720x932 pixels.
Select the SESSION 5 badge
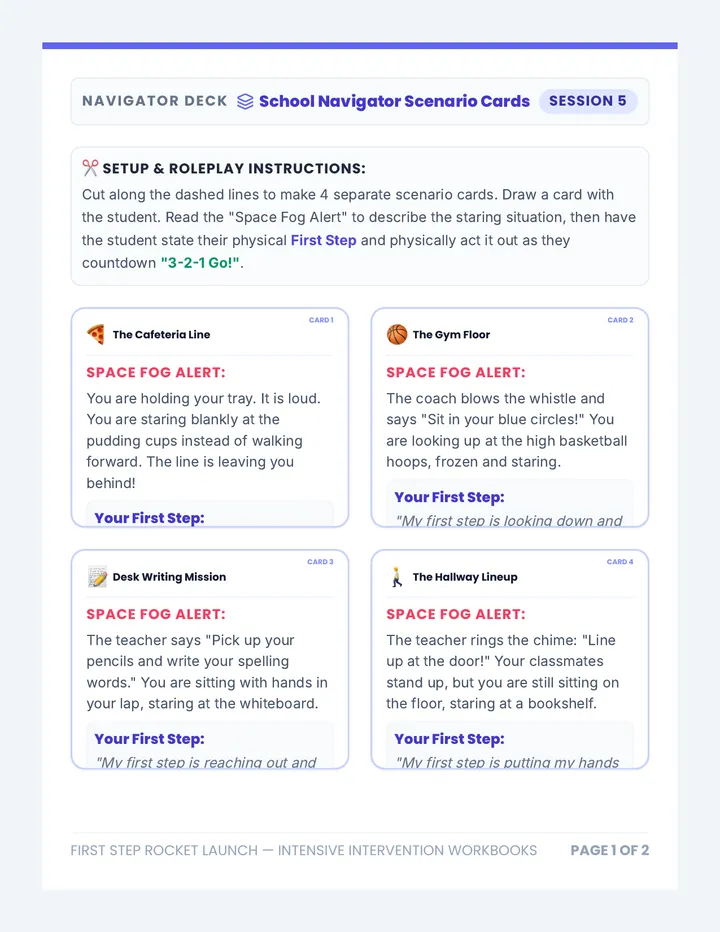click(588, 101)
